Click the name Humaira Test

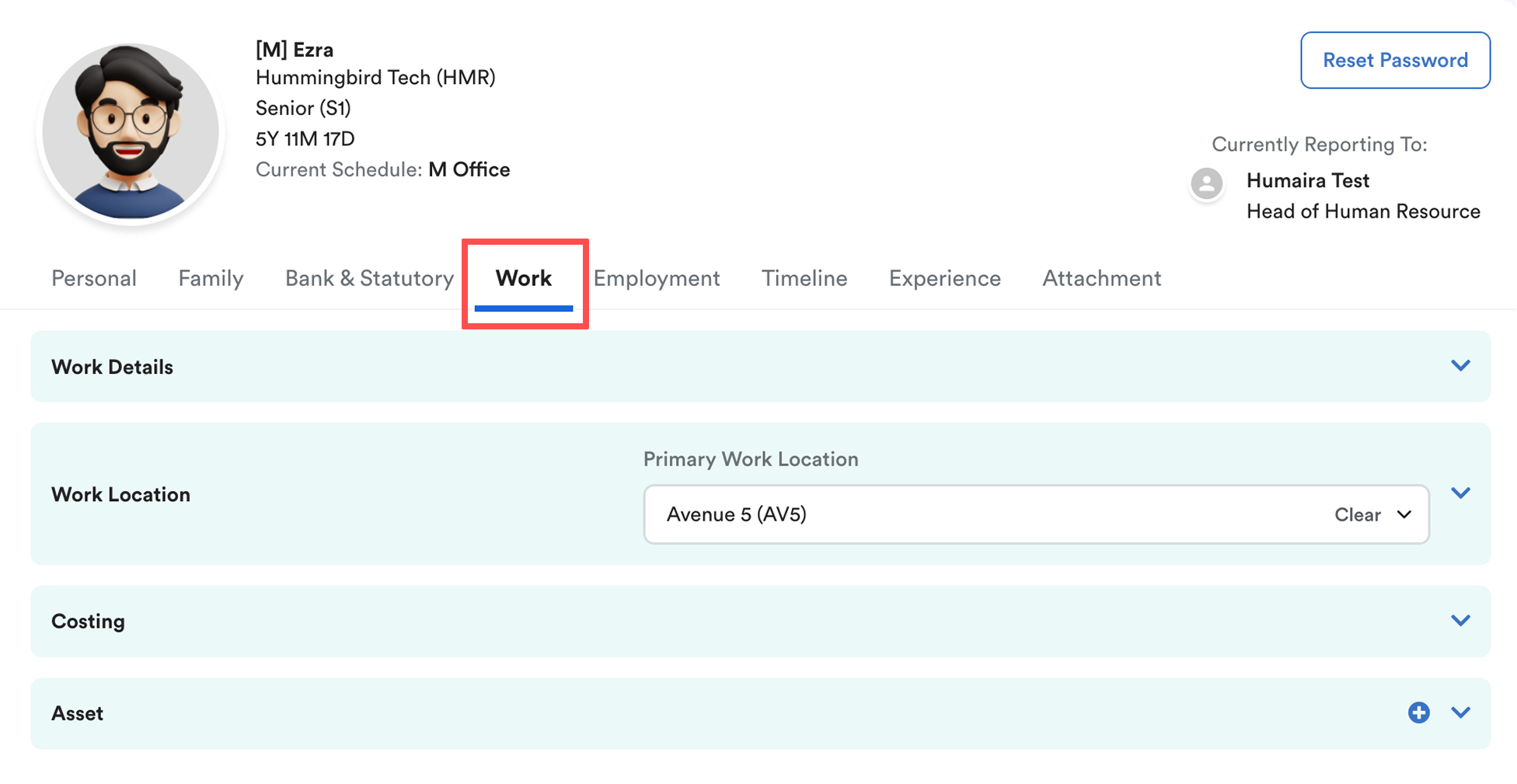[1308, 180]
